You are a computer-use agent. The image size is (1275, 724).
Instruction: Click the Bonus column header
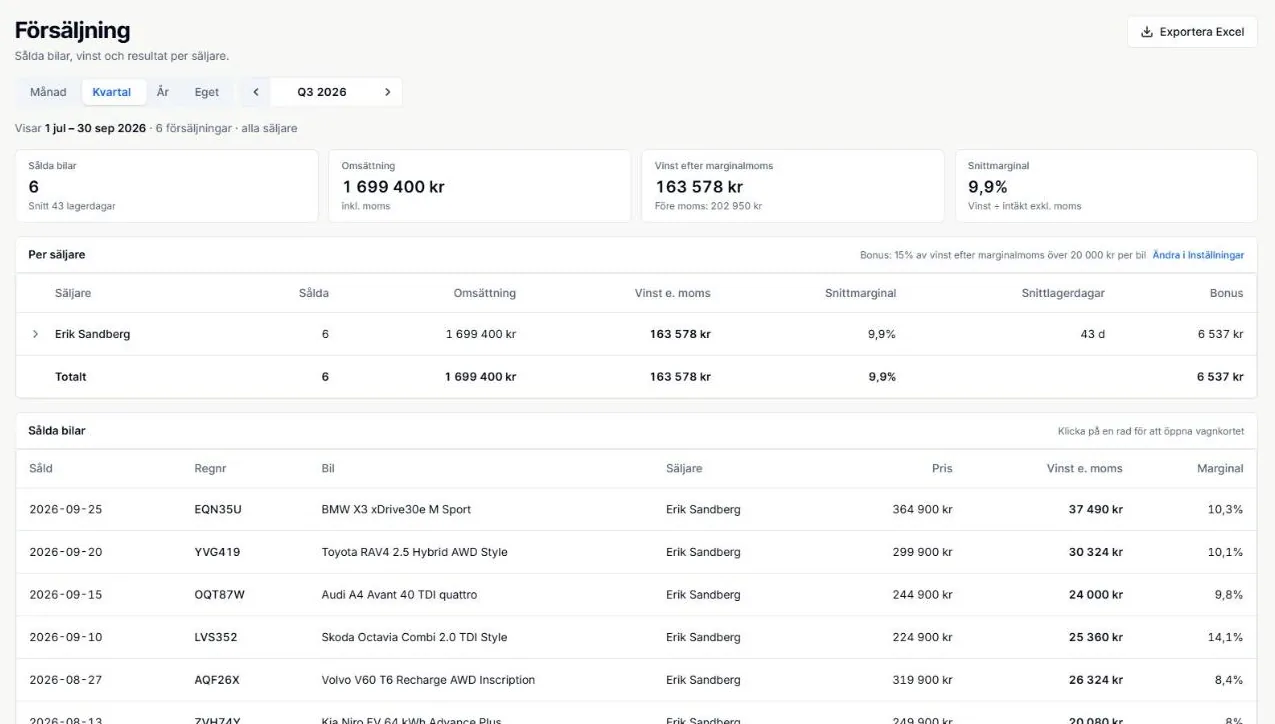pos(1226,293)
